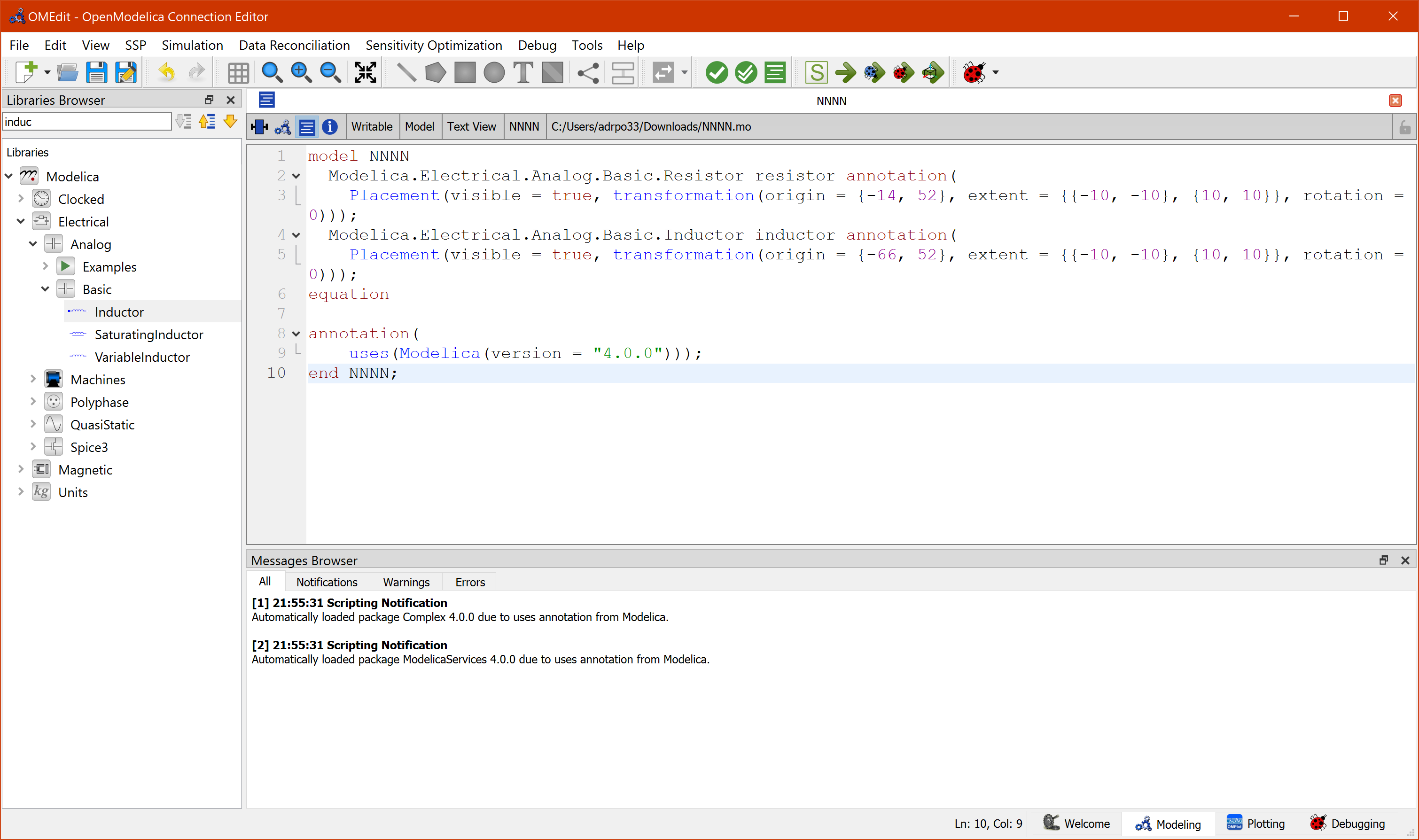Select the Line drawing tool
Image resolution: width=1419 pixels, height=840 pixels.
pos(406,72)
